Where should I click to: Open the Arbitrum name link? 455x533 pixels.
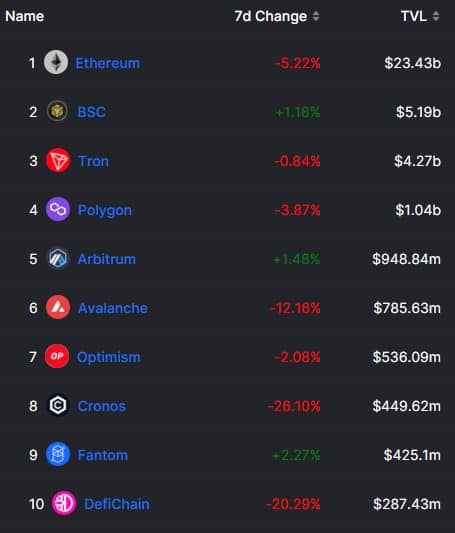coord(107,259)
